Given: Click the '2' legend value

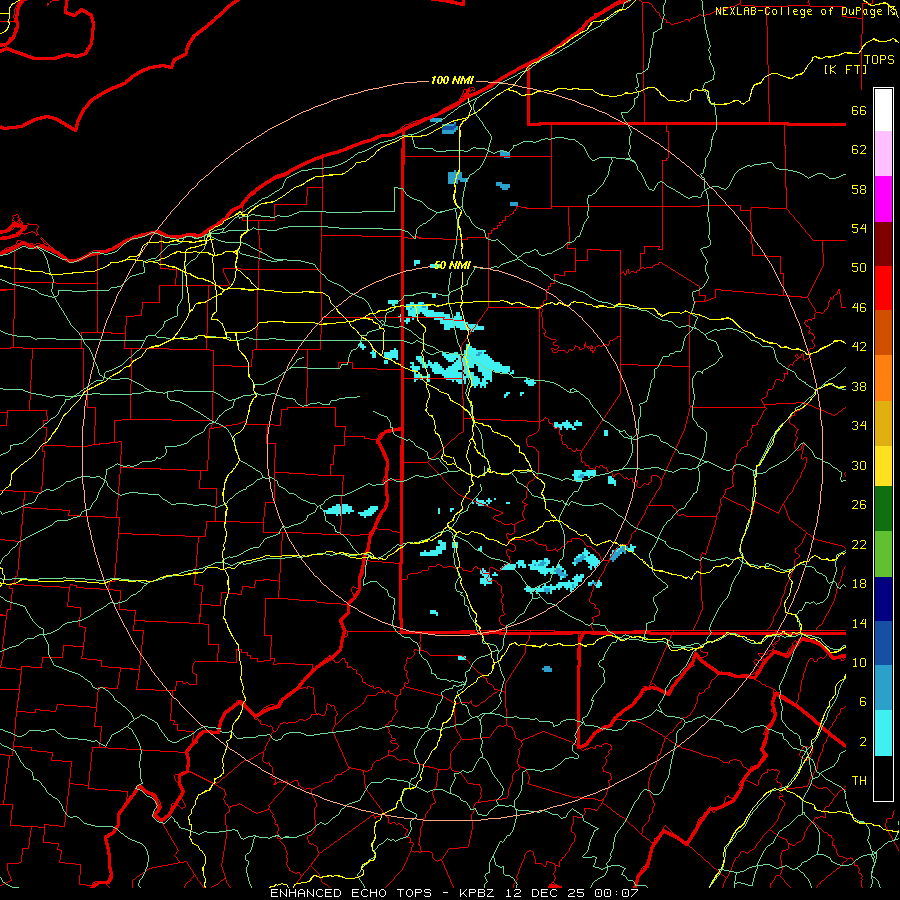Looking at the screenshot, I should [862, 742].
